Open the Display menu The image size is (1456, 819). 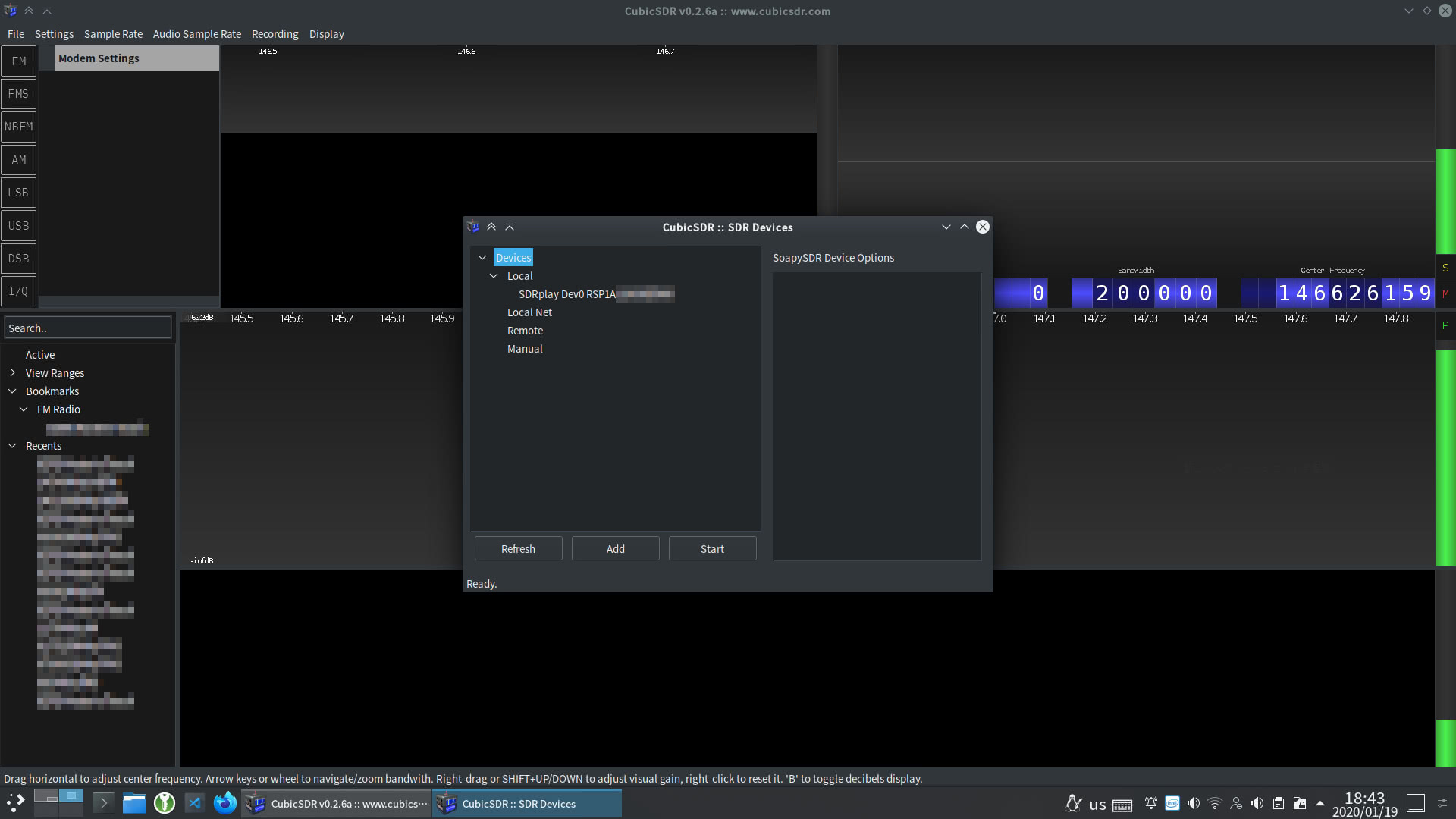tap(327, 34)
